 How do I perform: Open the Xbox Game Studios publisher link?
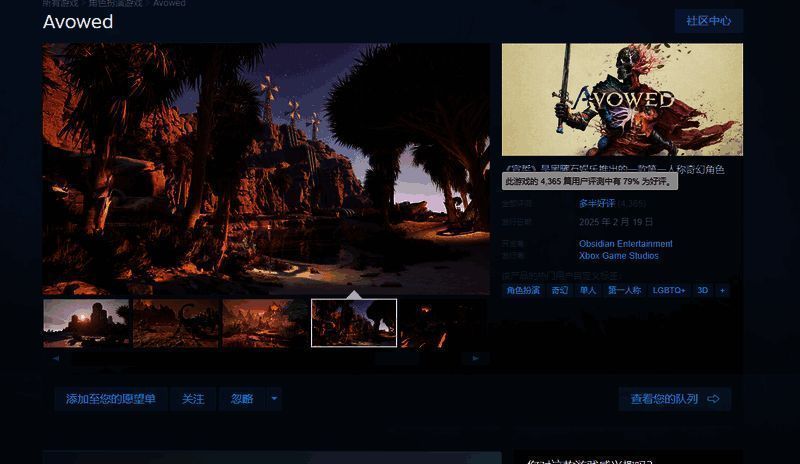tap(618, 256)
